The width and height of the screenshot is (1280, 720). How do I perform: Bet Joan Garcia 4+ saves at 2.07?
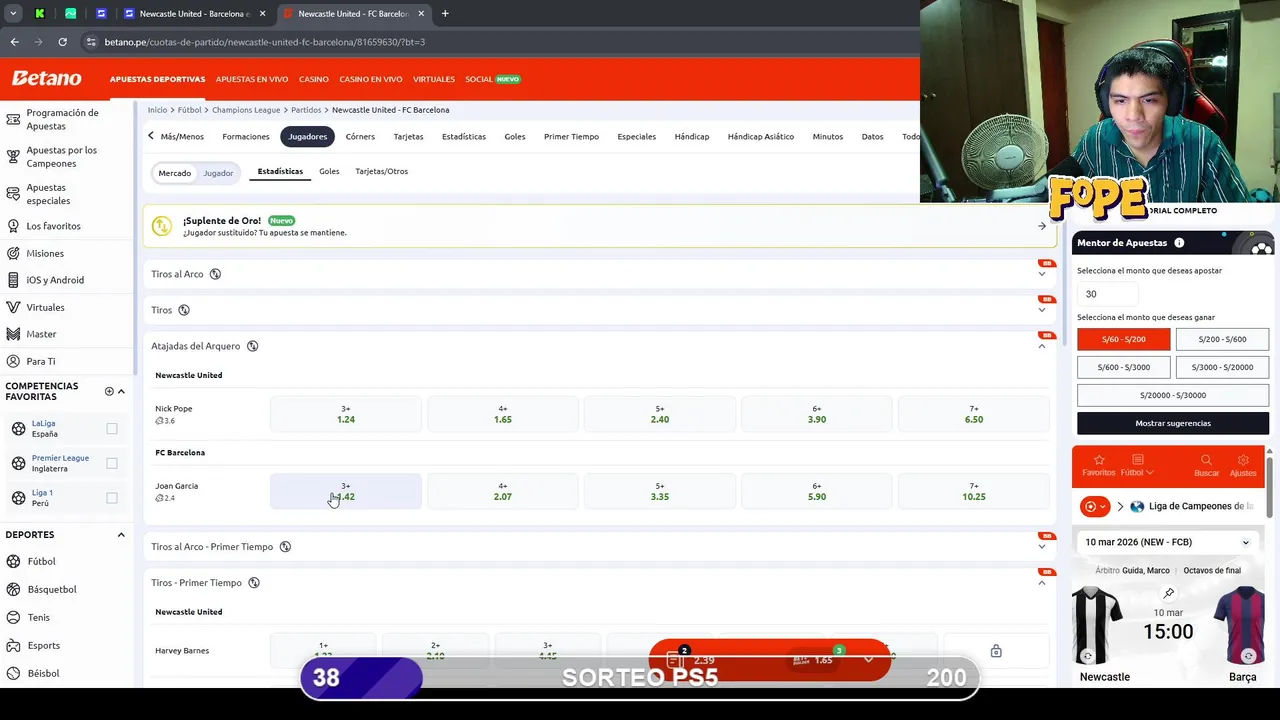pyautogui.click(x=503, y=491)
